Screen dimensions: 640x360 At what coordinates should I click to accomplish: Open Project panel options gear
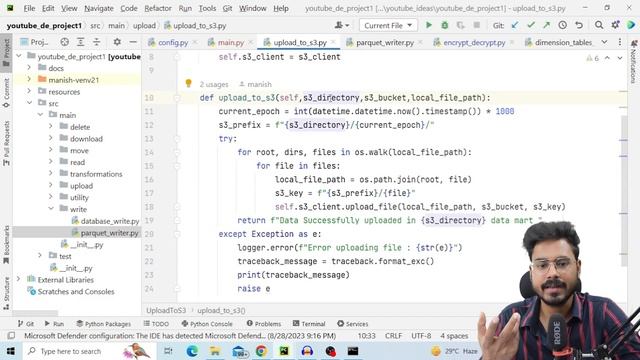coord(117,42)
